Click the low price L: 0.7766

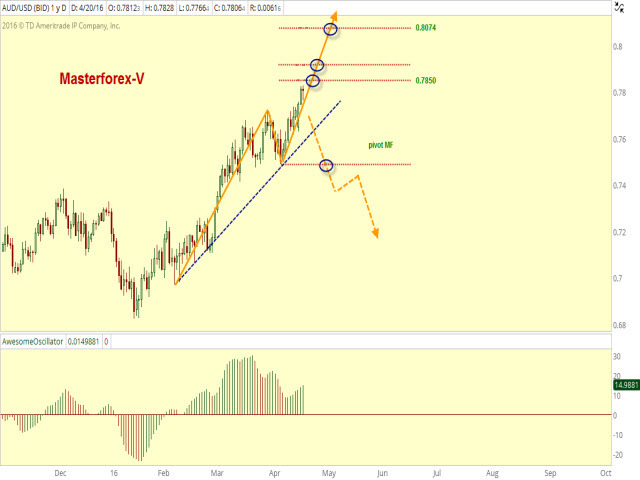coord(194,8)
